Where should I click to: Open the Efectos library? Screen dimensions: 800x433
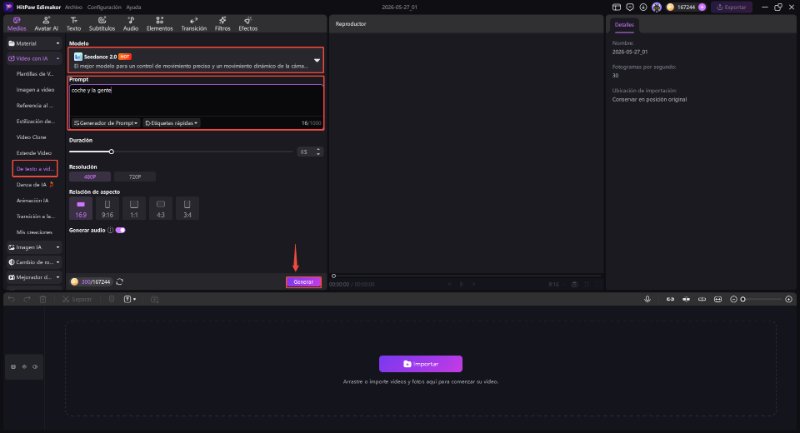click(x=248, y=24)
